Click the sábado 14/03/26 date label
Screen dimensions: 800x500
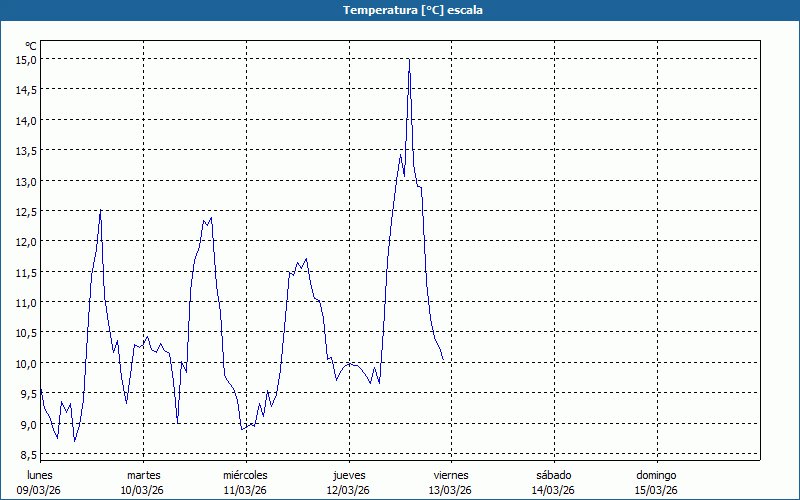pyautogui.click(x=553, y=483)
